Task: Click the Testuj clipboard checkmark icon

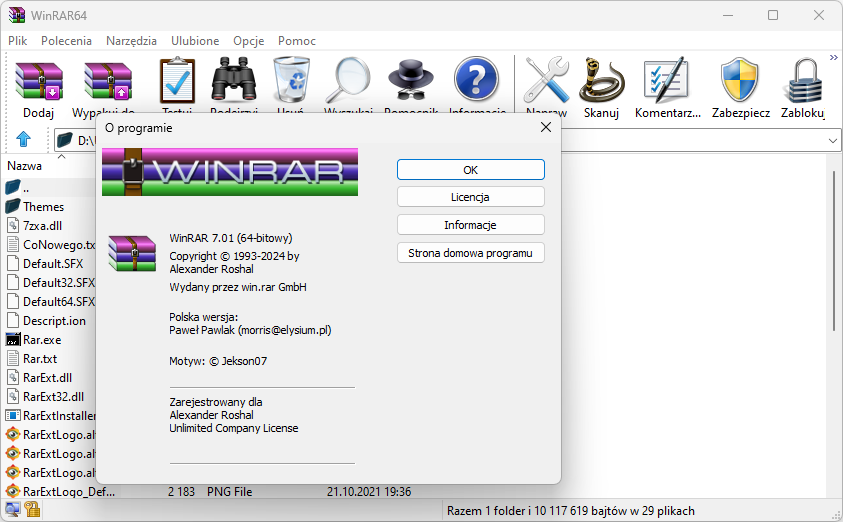Action: pos(177,81)
